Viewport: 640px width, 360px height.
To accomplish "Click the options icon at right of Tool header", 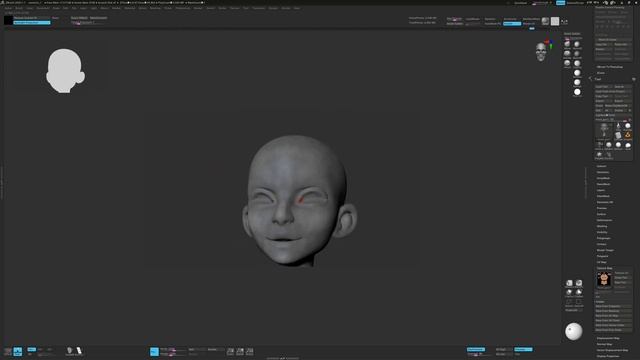I will (634, 79).
